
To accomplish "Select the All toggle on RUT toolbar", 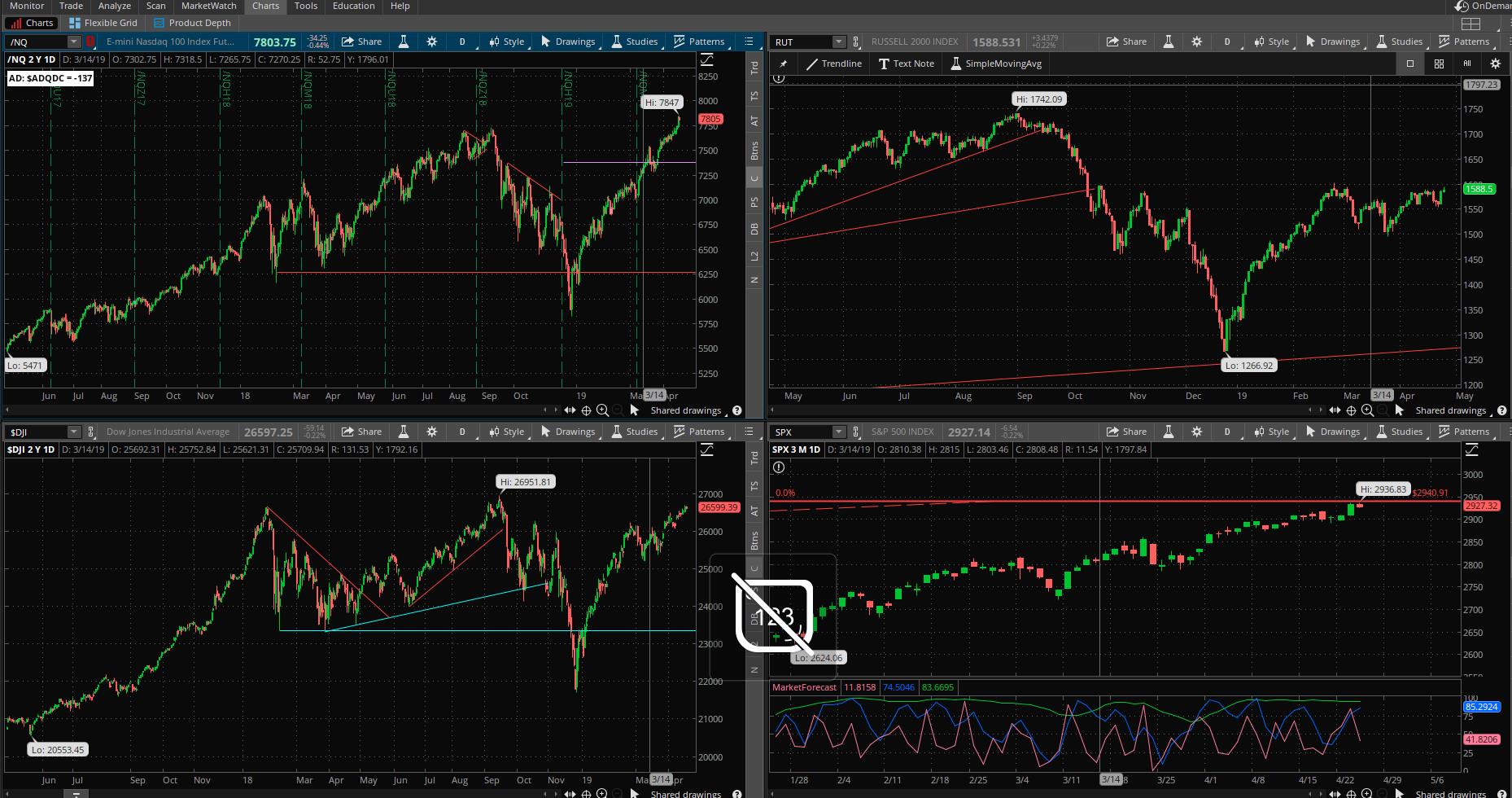I will click(1467, 64).
